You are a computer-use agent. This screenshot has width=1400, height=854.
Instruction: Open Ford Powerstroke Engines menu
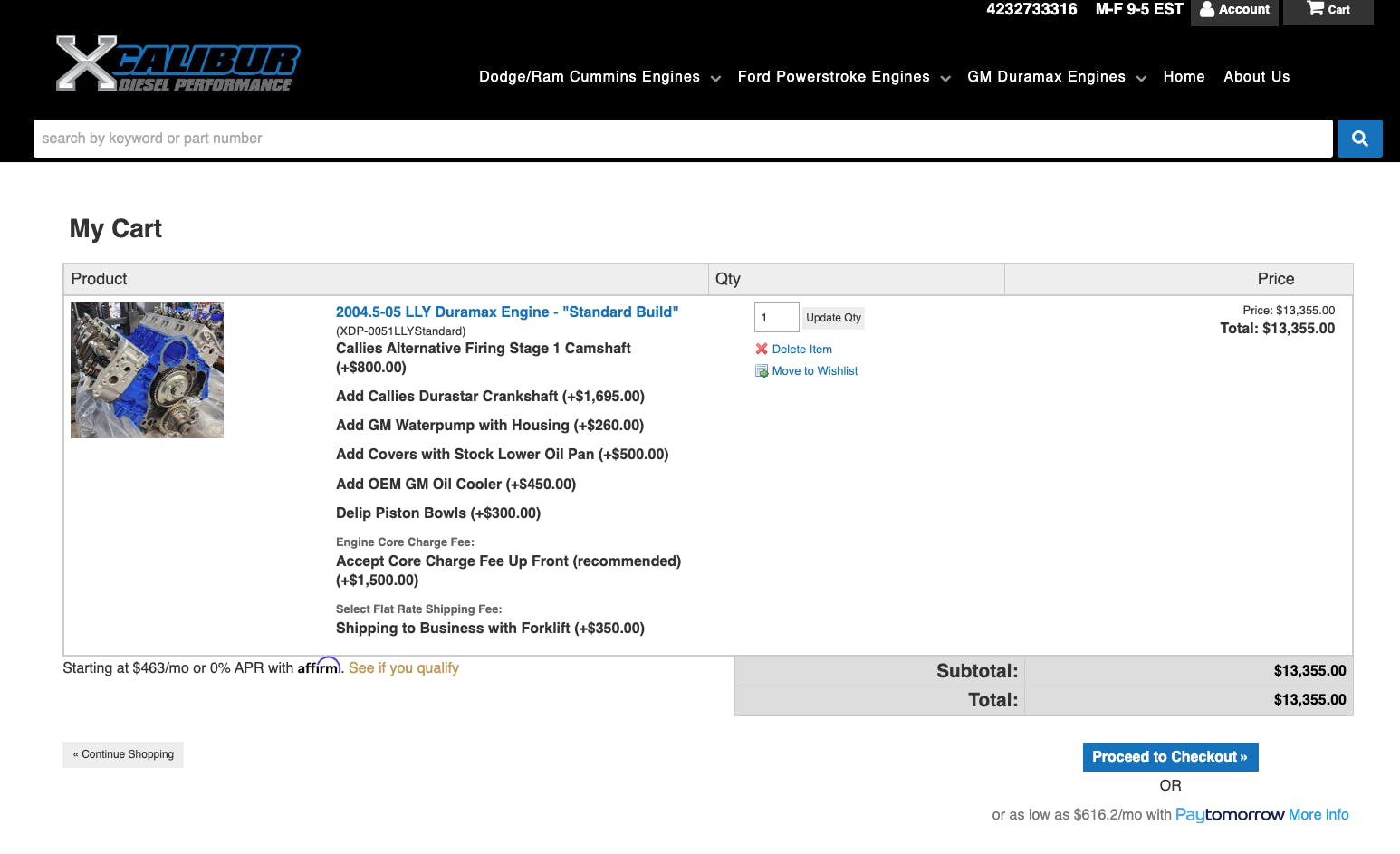[834, 77]
